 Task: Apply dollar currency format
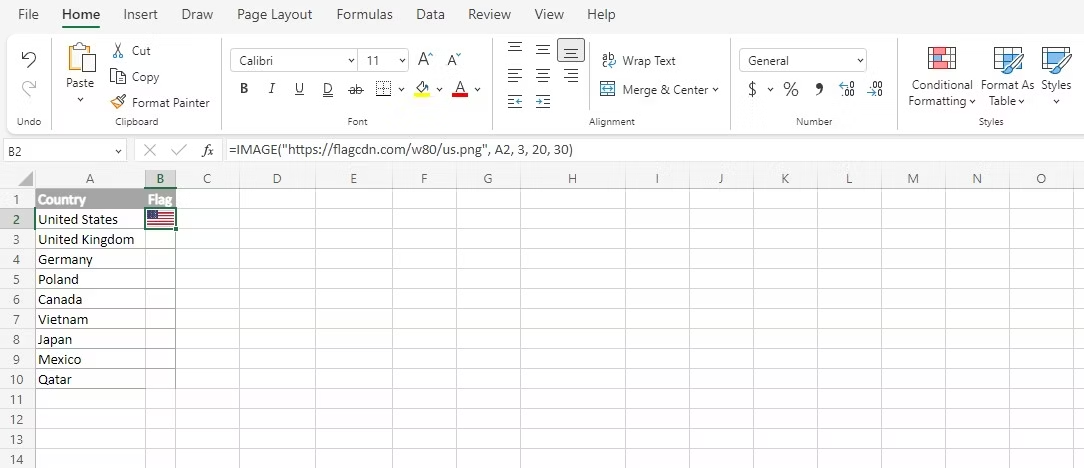(753, 89)
